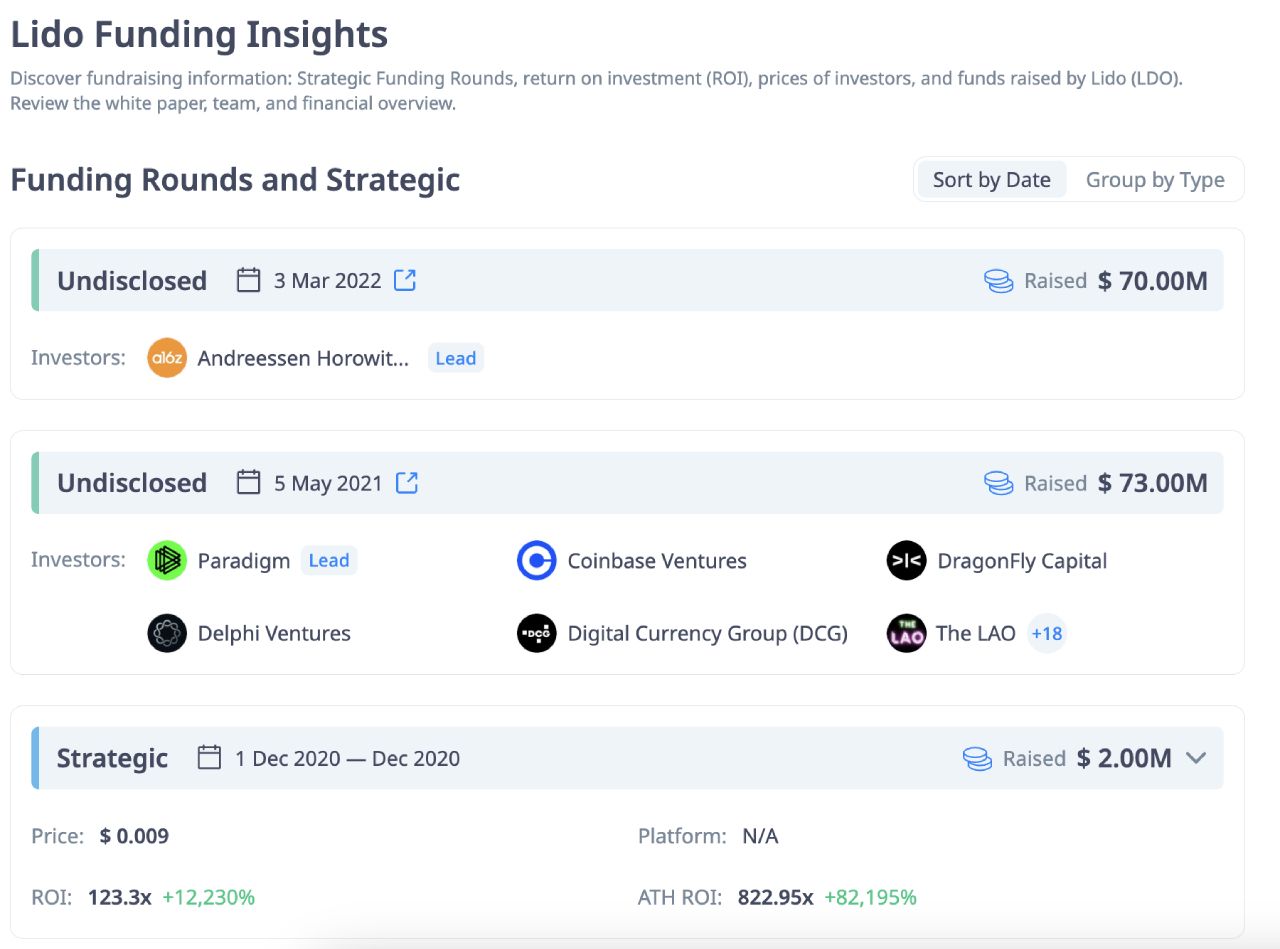
Task: Click Undisclosed title of 3 Mar 2022 round
Action: 132,280
